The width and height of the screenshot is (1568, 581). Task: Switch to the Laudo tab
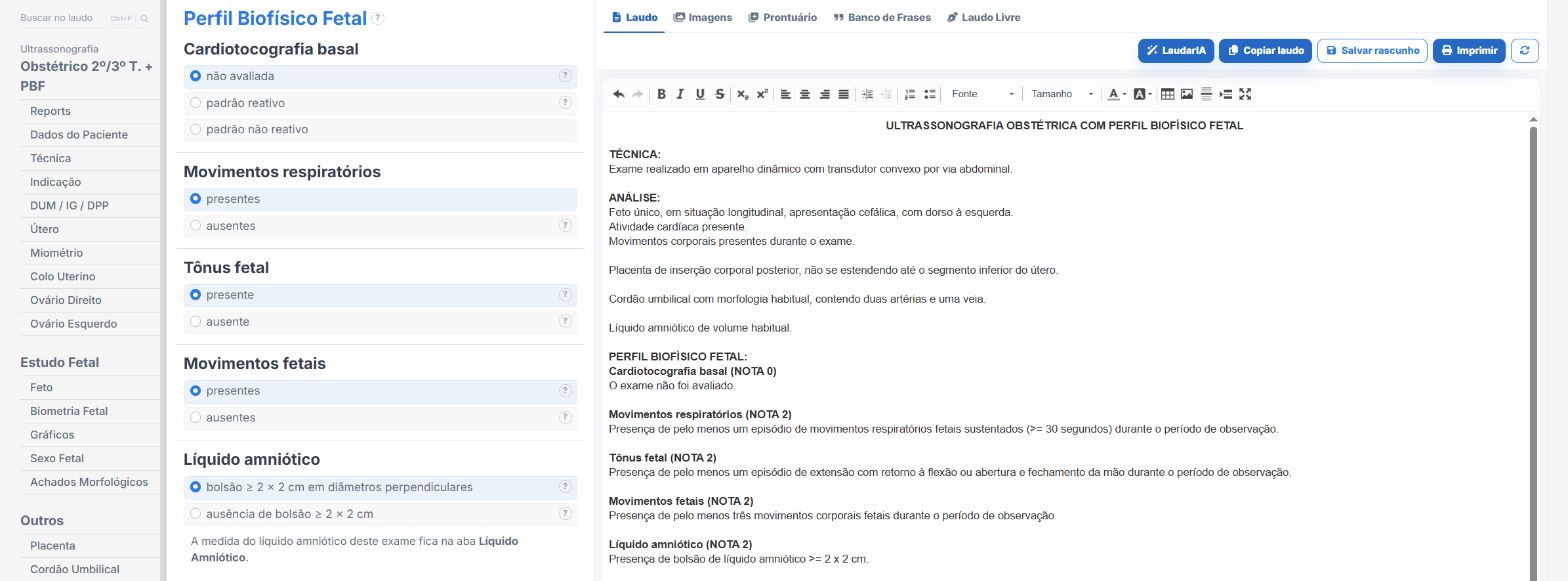pyautogui.click(x=634, y=17)
